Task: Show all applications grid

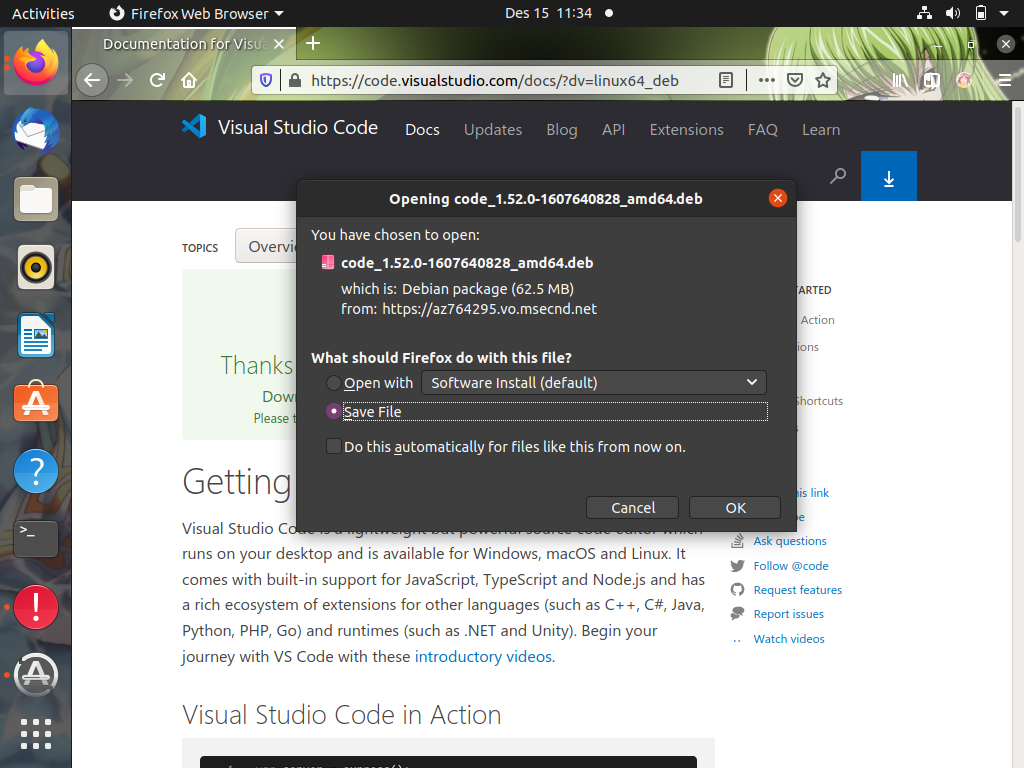Action: coord(36,733)
